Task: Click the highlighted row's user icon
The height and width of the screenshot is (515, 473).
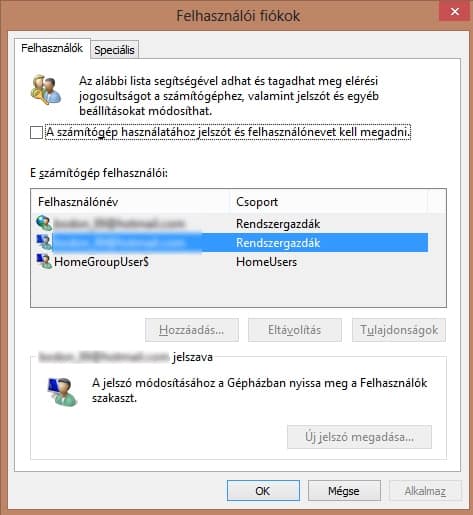Action: (44, 242)
